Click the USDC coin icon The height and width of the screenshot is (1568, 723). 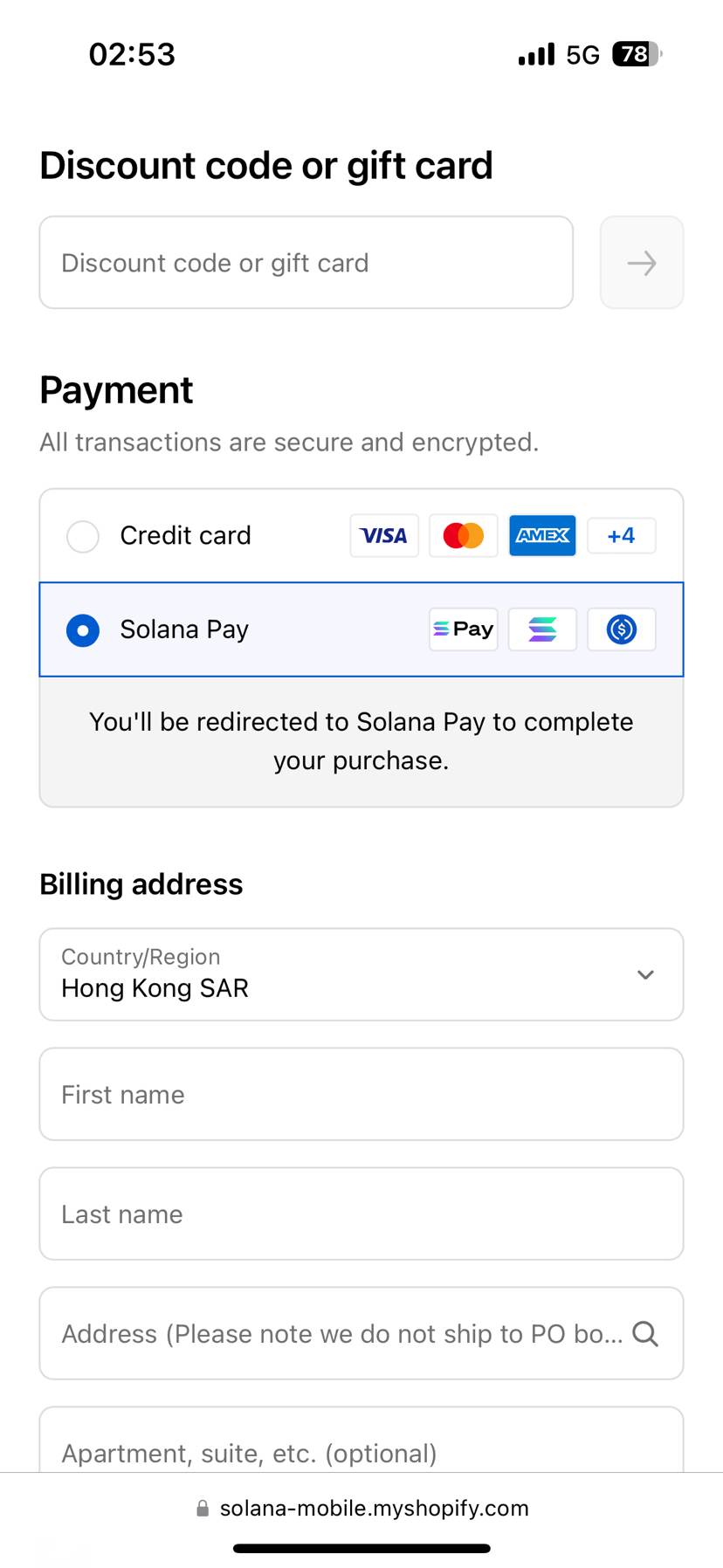tap(621, 629)
